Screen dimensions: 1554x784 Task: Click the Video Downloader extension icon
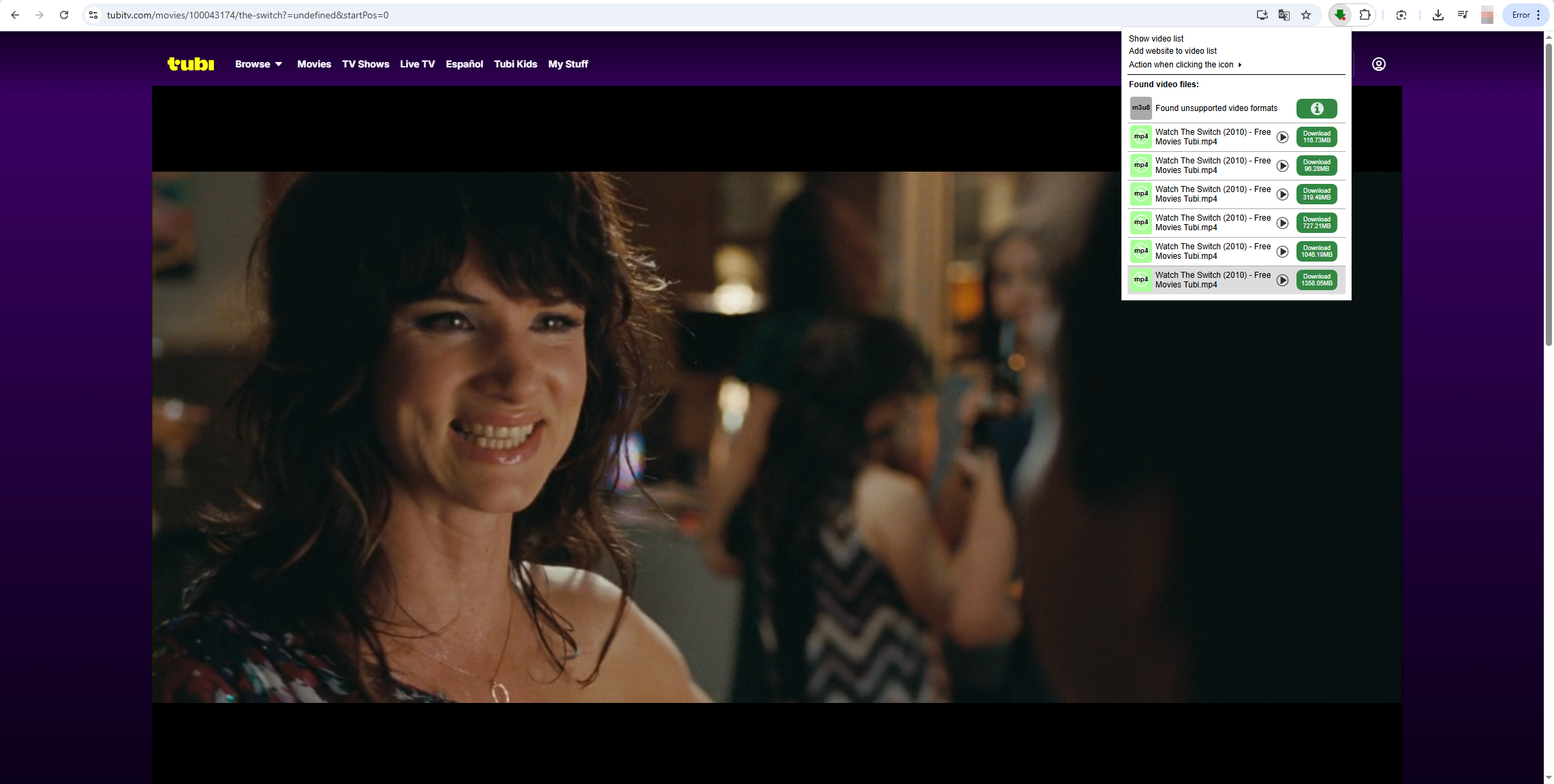[x=1340, y=15]
